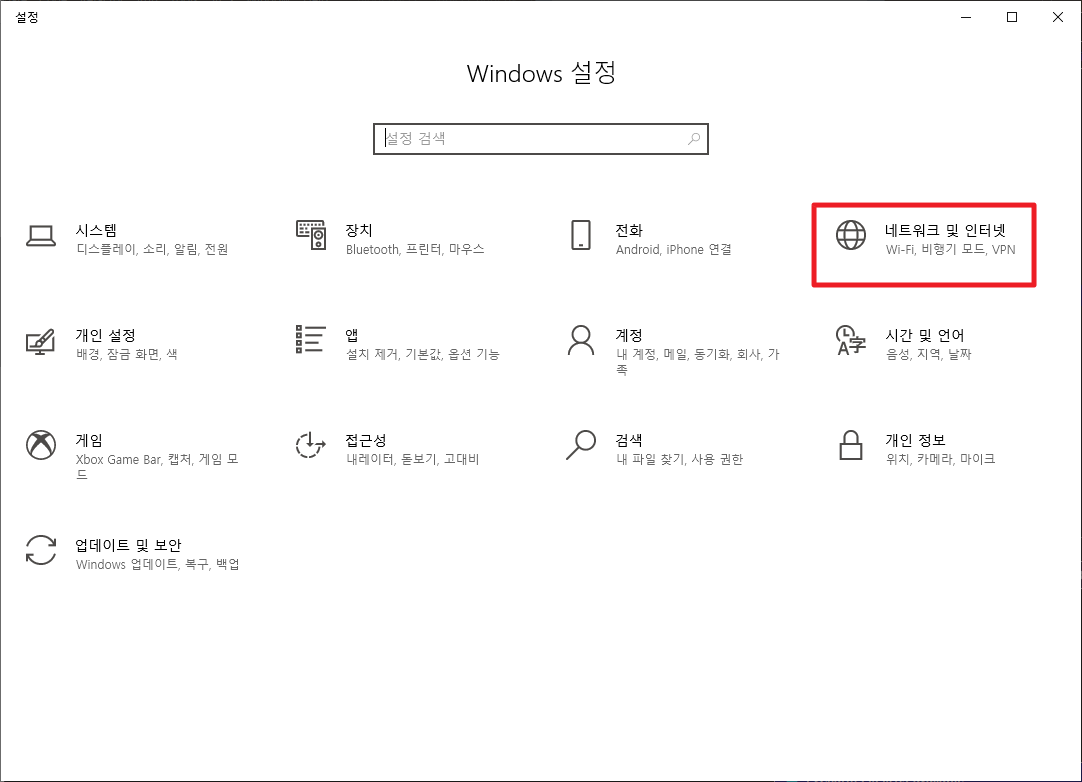Select the 게임 title label
Viewport: 1082px width, 782px height.
click(x=89, y=440)
